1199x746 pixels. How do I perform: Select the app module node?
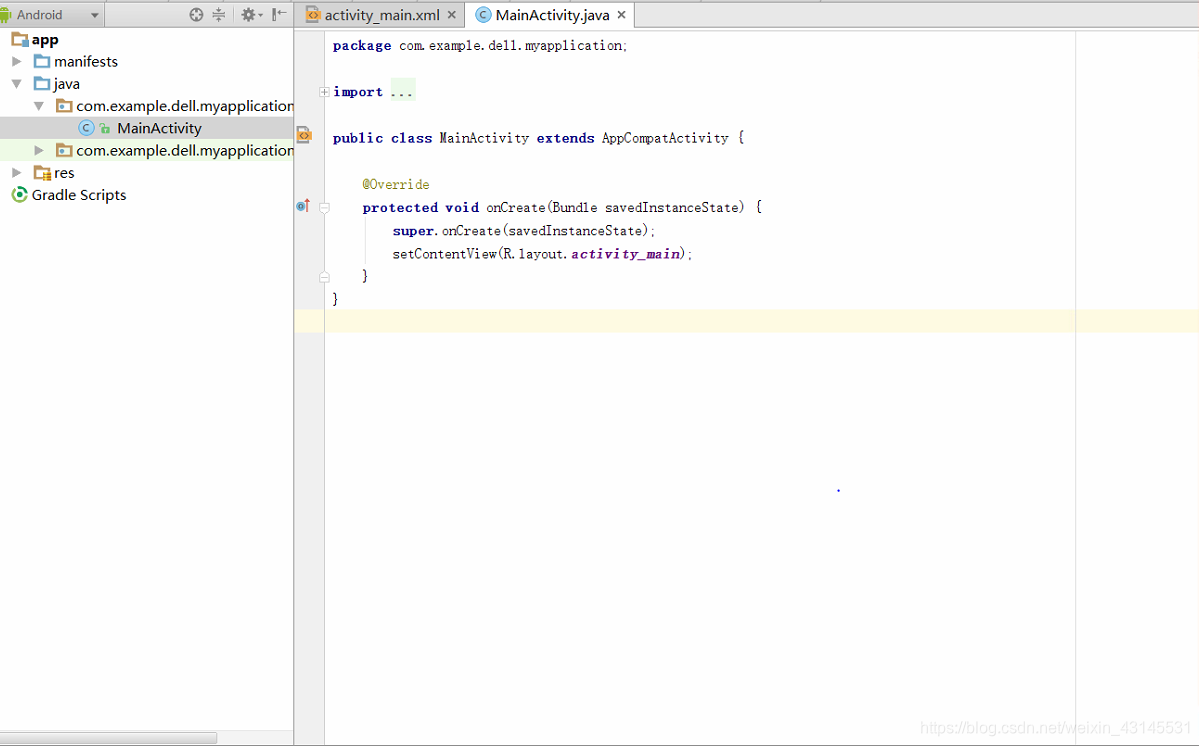(45, 39)
